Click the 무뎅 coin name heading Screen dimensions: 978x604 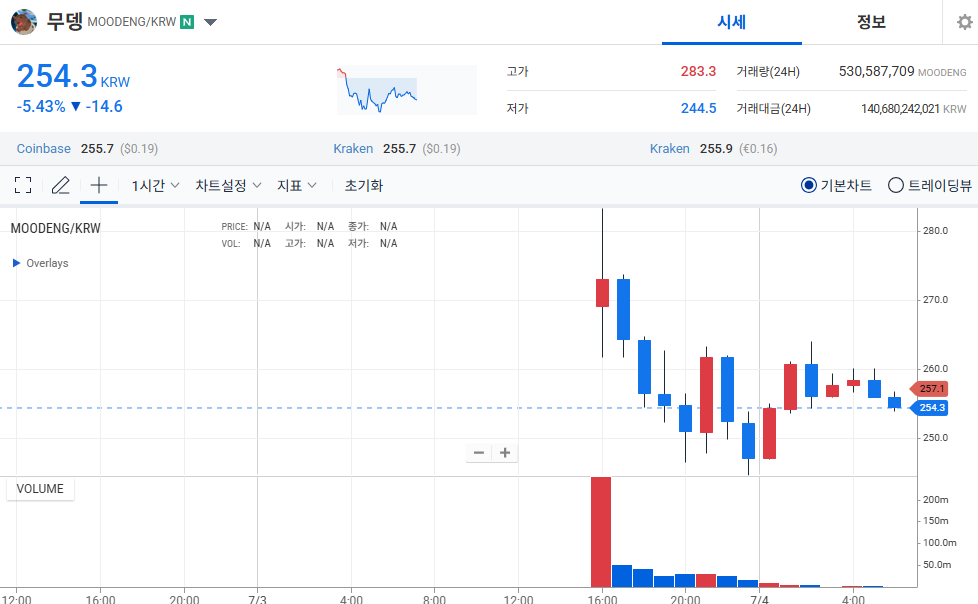pyautogui.click(x=65, y=22)
